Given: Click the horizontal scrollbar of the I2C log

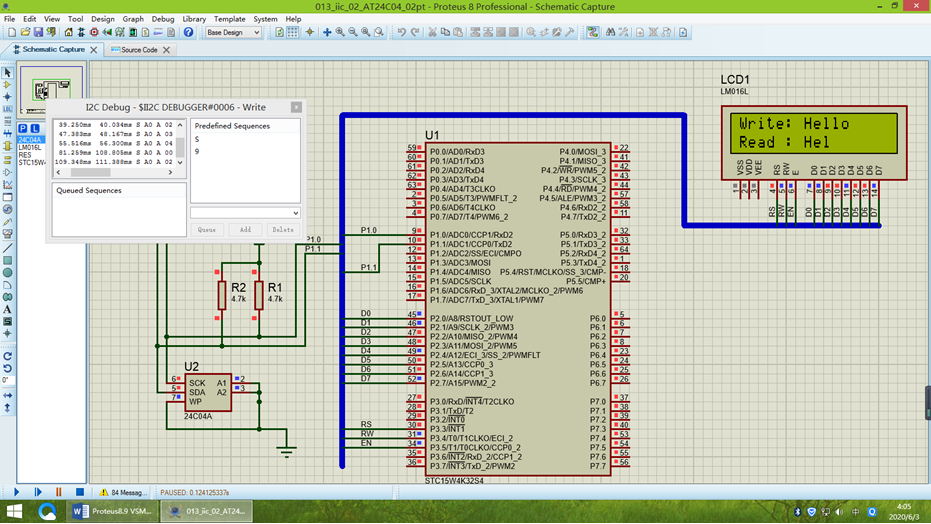Looking at the screenshot, I should tap(114, 173).
